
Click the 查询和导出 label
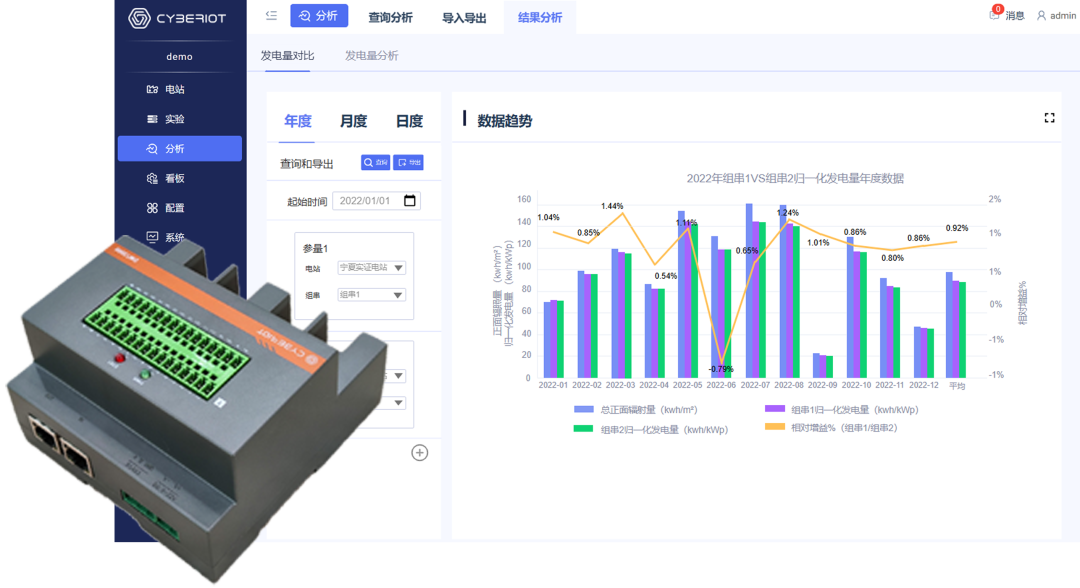(307, 164)
